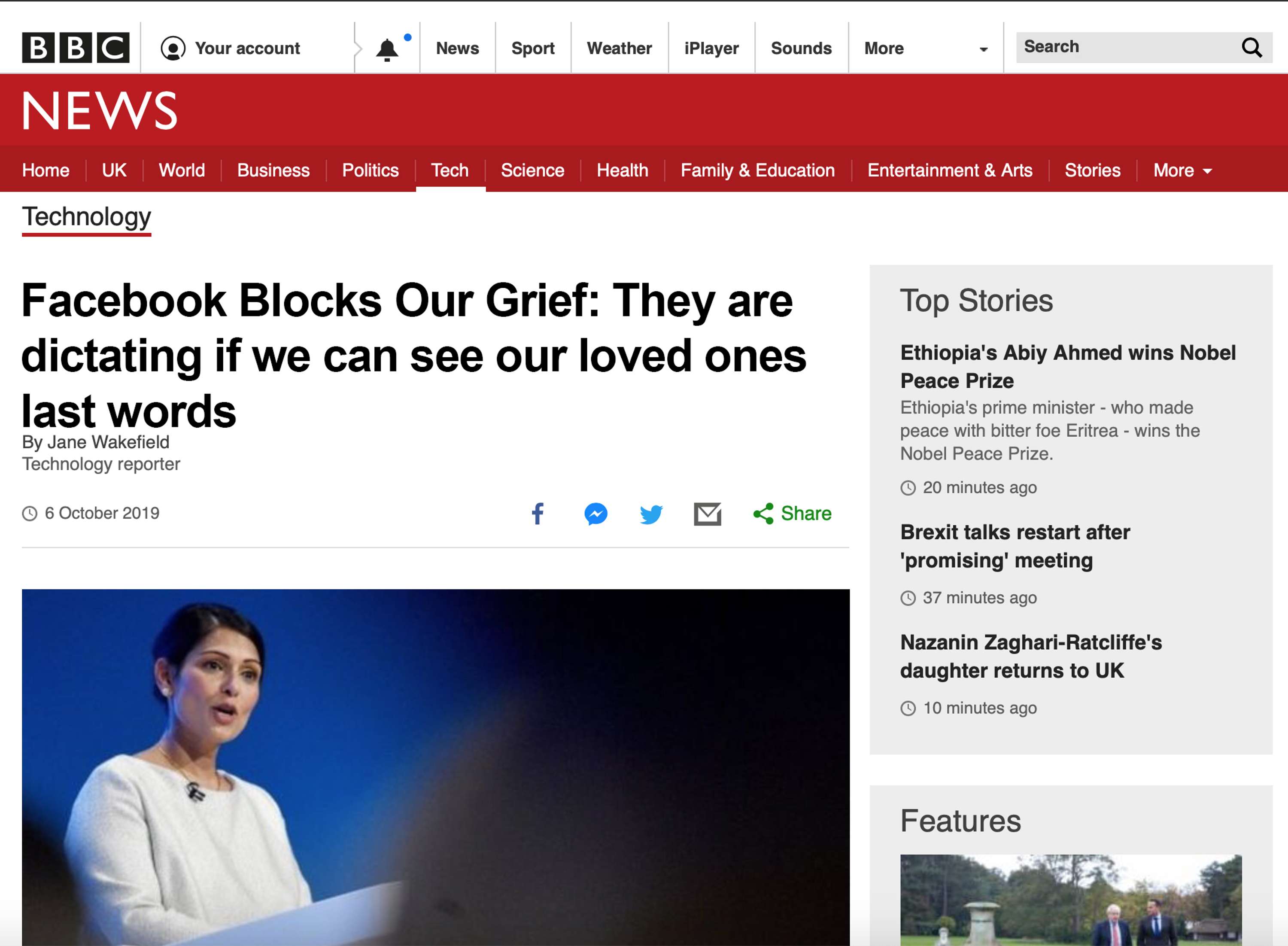This screenshot has height=946, width=1288.
Task: Click the Top Stories heading
Action: [976, 301]
